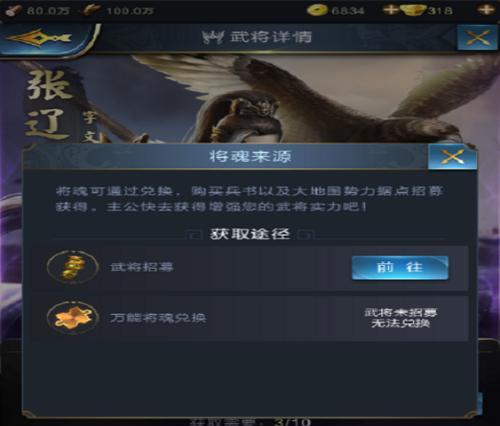The image size is (500, 426).
Task: Add gold ingots with the far-right plus
Action: 487,10
